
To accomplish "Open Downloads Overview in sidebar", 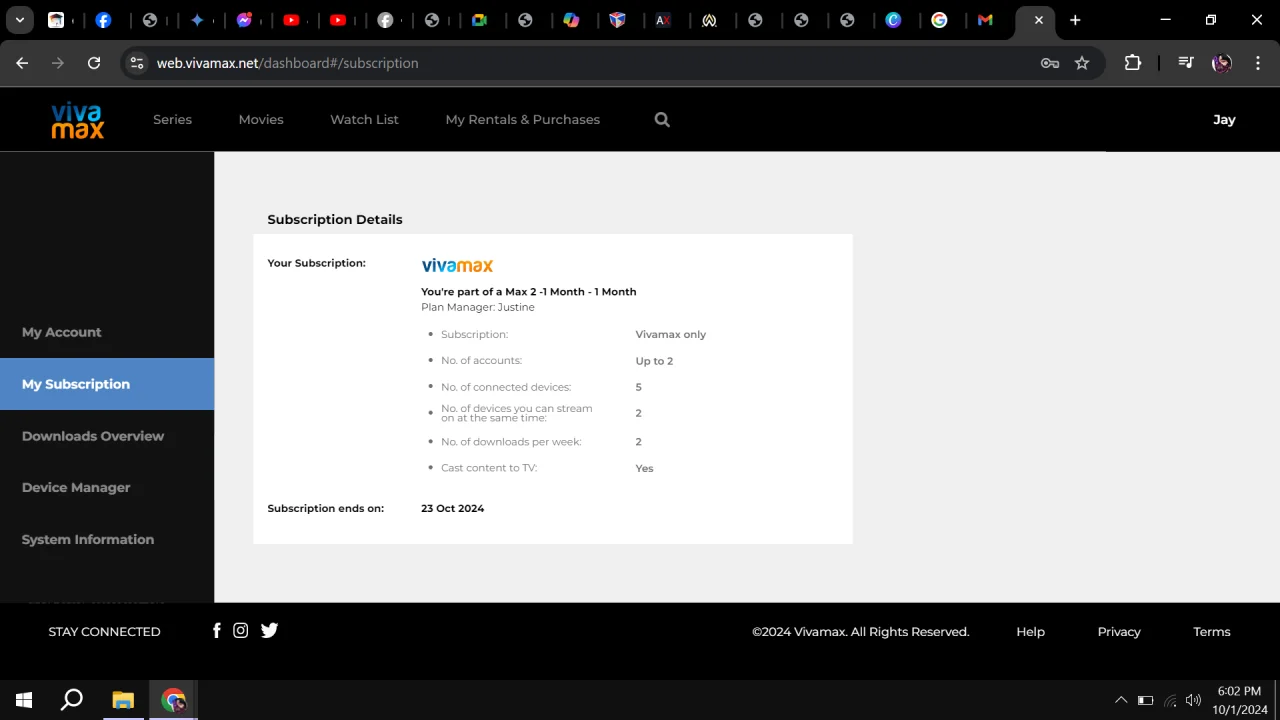I will (107, 436).
